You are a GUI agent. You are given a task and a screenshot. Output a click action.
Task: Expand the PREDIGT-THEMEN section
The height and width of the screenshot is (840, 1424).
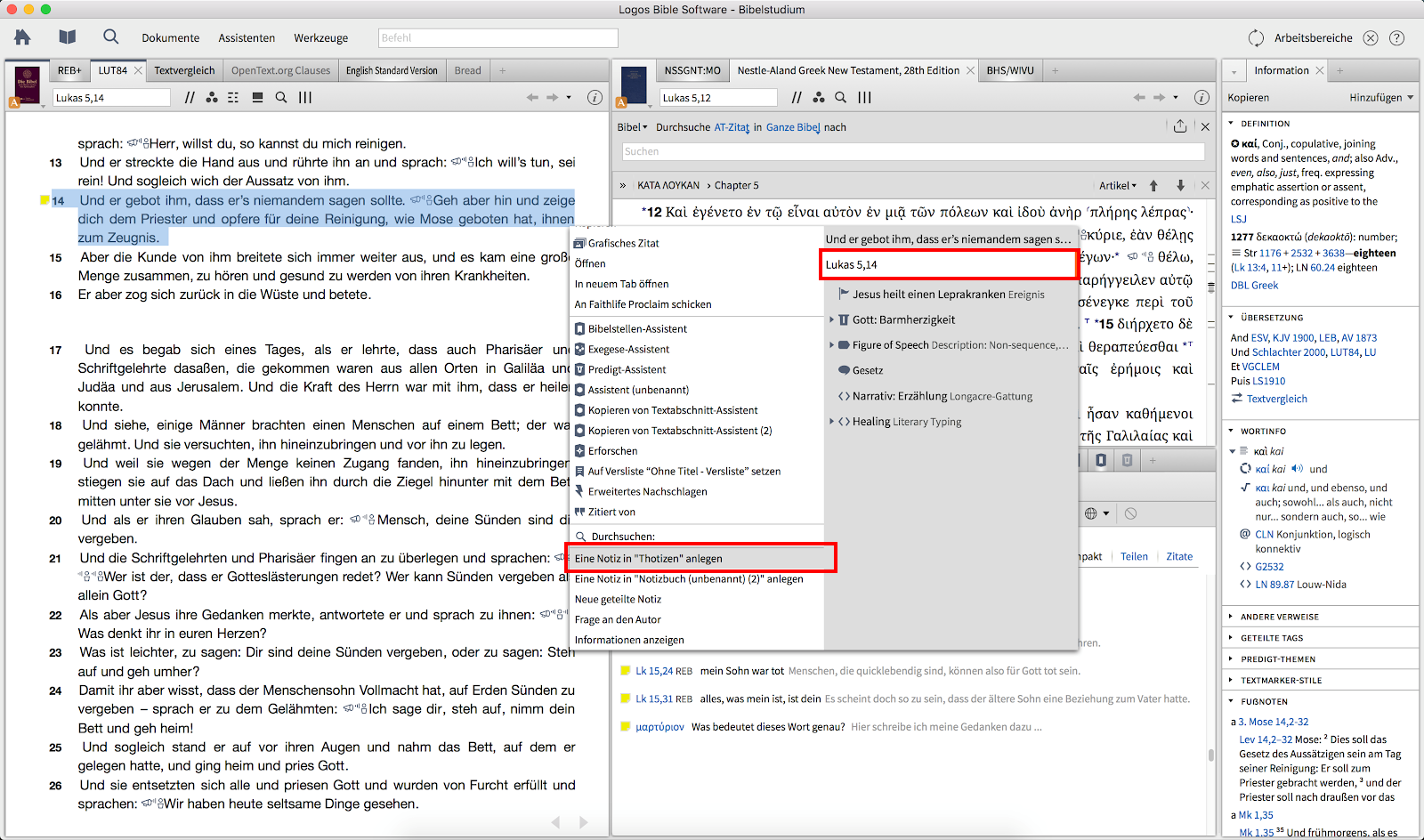point(1231,659)
